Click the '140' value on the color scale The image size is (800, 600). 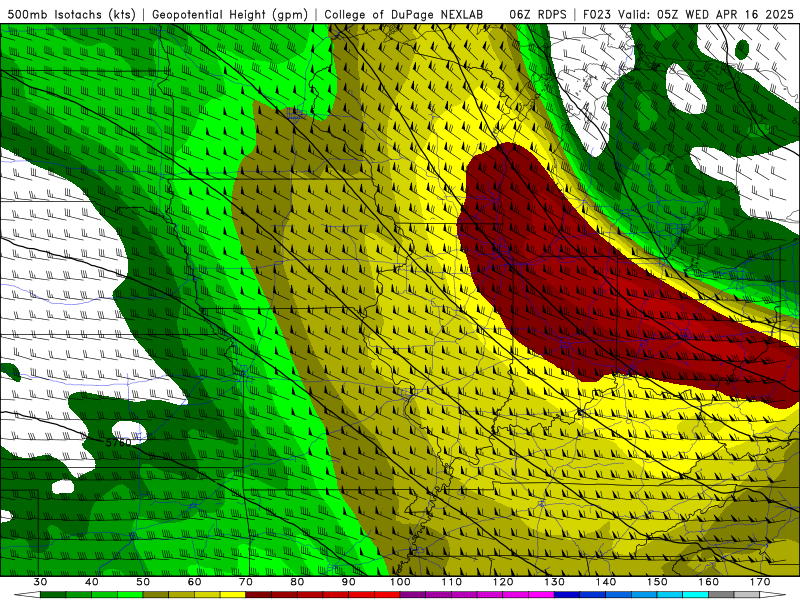tap(606, 582)
